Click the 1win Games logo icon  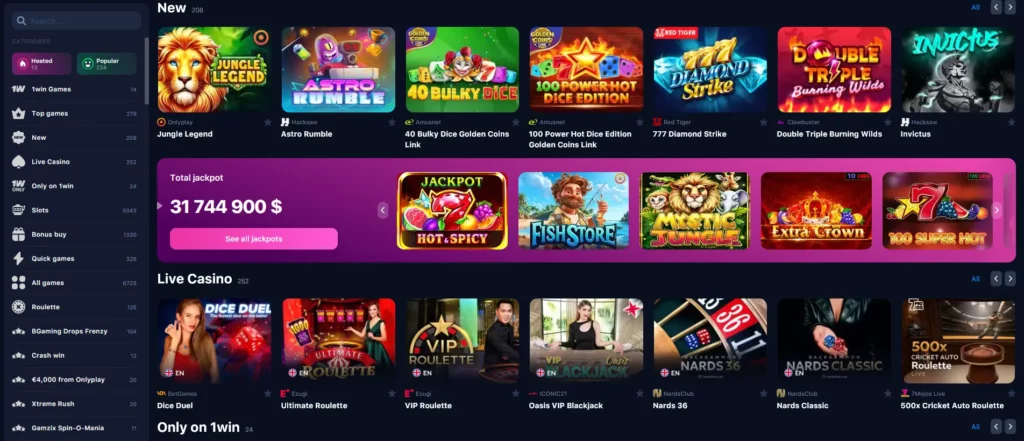click(x=18, y=89)
